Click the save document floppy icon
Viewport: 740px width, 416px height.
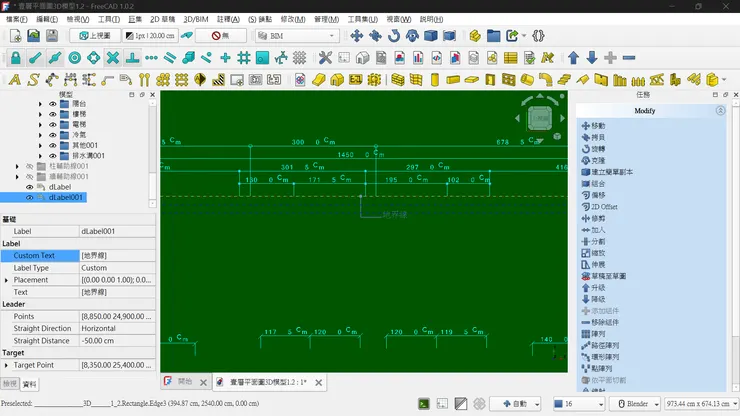pos(52,36)
